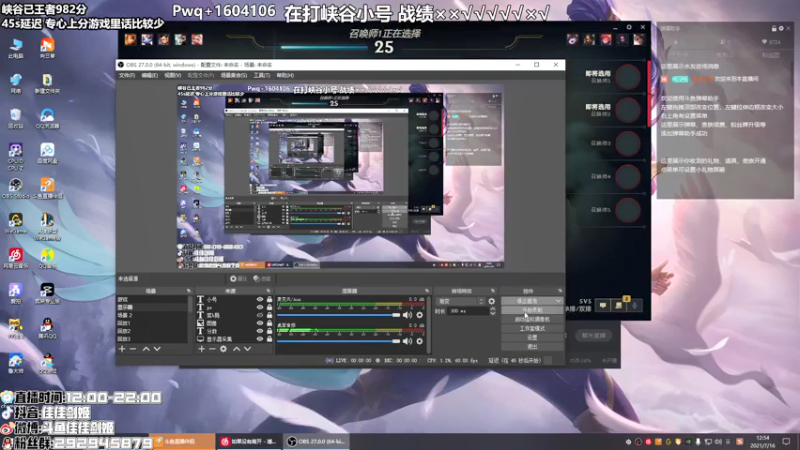Viewport: 800px width, 450px height.
Task: Open the Recycle Bin desktop icon
Action: pyautogui.click(x=15, y=118)
